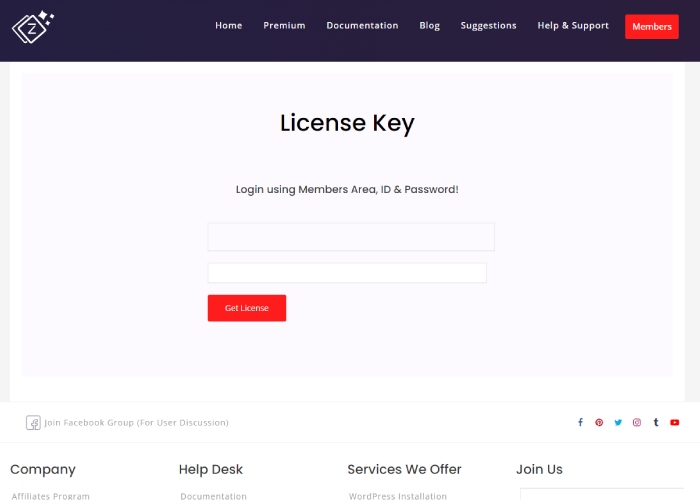The height and width of the screenshot is (500, 700).
Task: Open the Tumblr social icon
Action: 656,422
